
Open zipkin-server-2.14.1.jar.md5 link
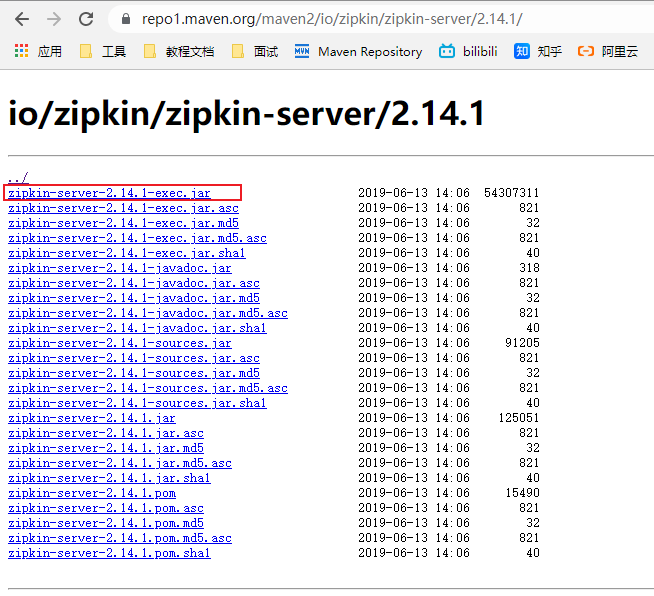coord(106,448)
